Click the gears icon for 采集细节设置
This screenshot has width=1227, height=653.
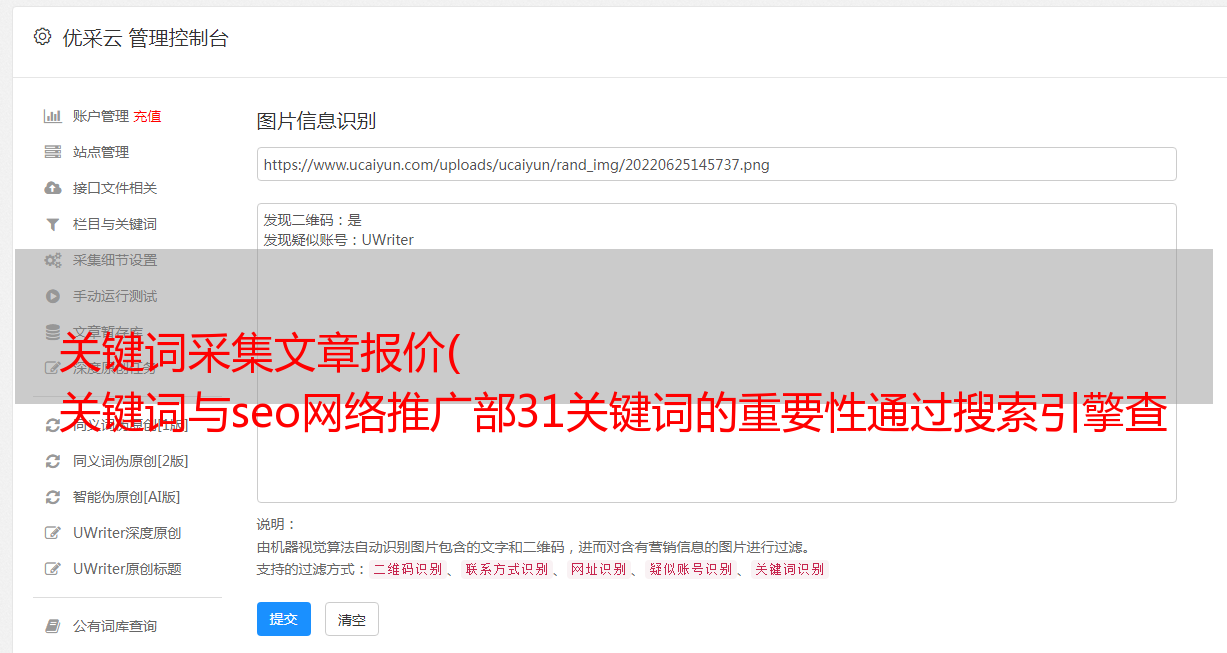[53, 260]
